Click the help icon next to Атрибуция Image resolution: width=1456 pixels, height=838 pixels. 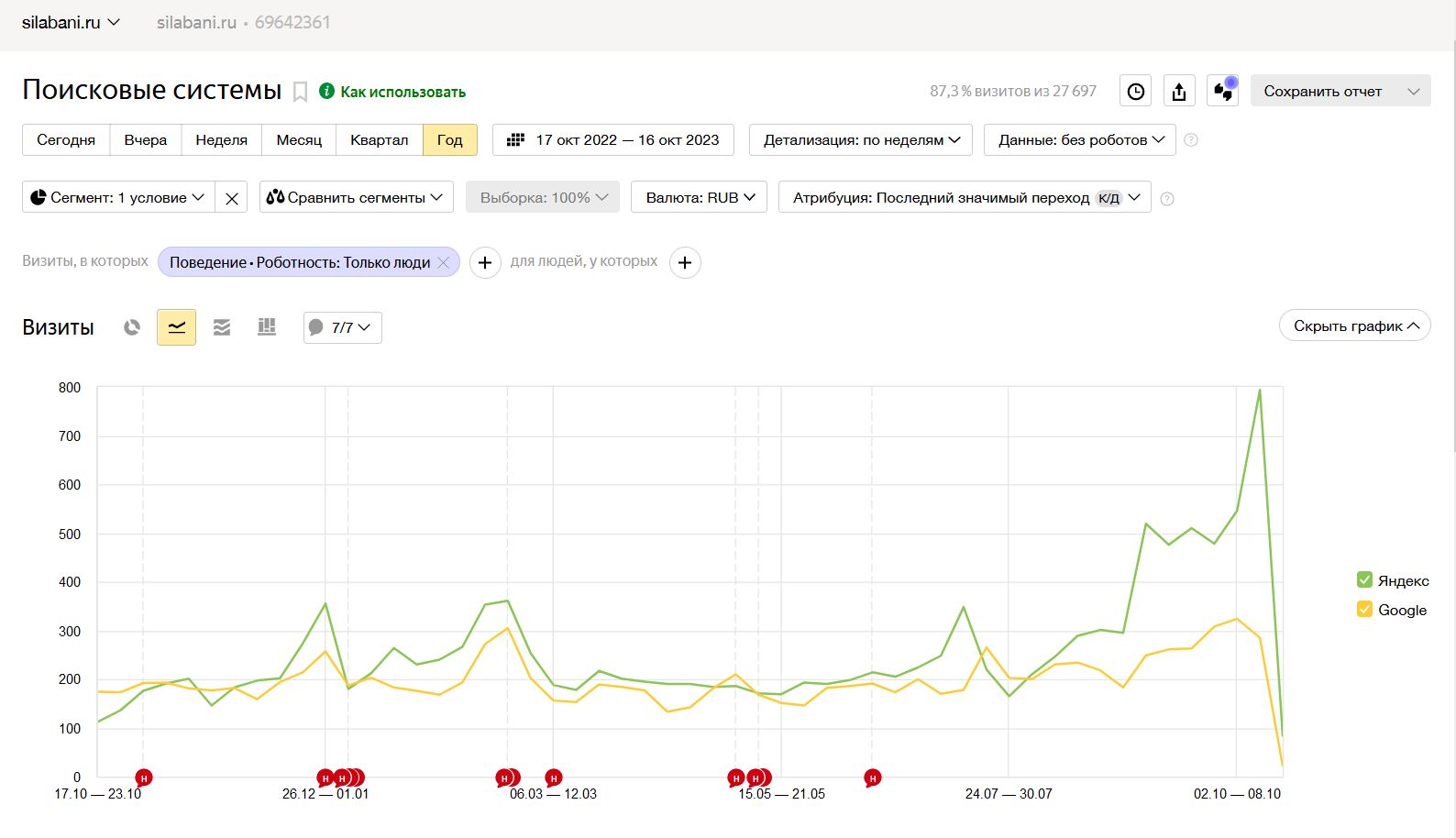click(x=1167, y=198)
